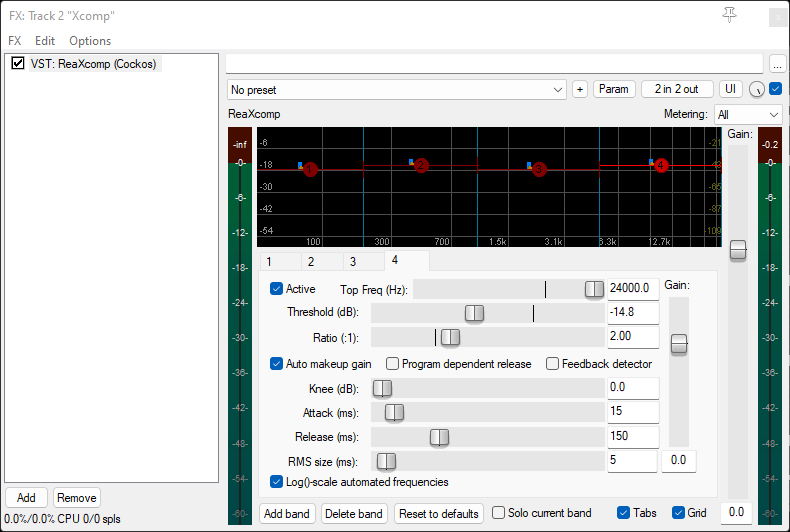Click band 4 handle in frequency graph
Viewport: 790px width, 532px height.
[661, 165]
